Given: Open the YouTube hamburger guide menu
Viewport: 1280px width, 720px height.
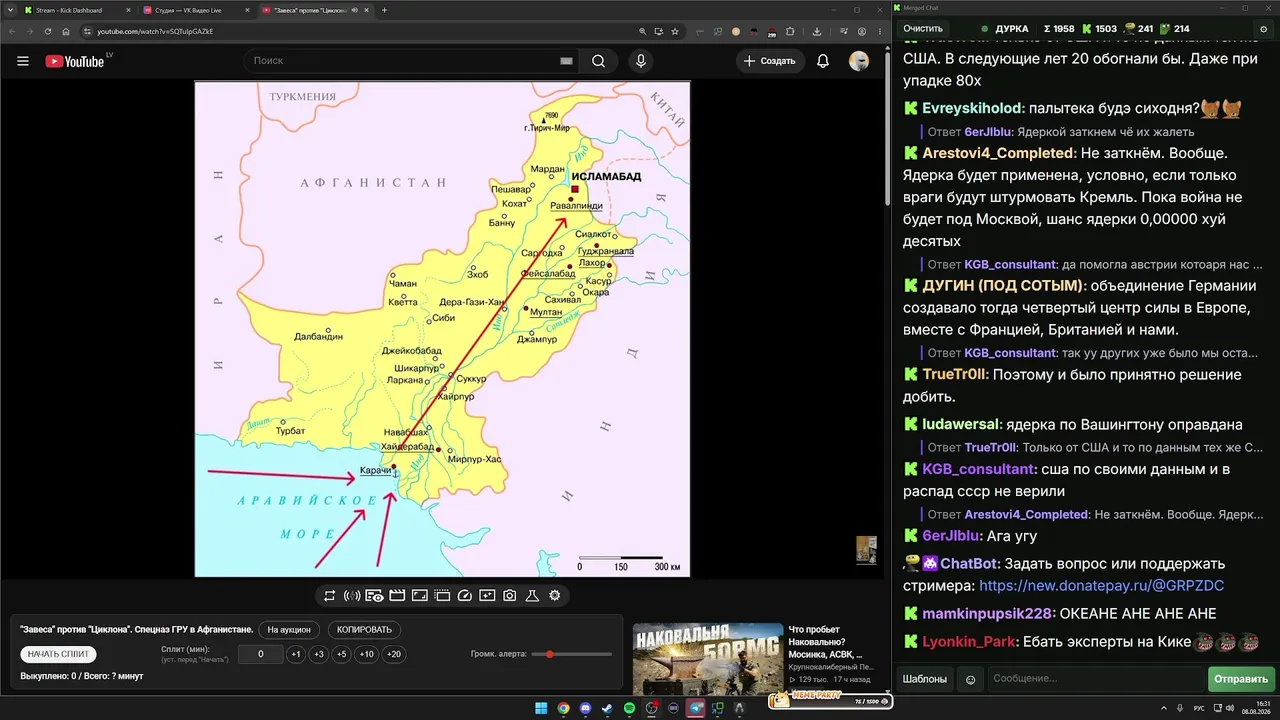Looking at the screenshot, I should click(23, 61).
